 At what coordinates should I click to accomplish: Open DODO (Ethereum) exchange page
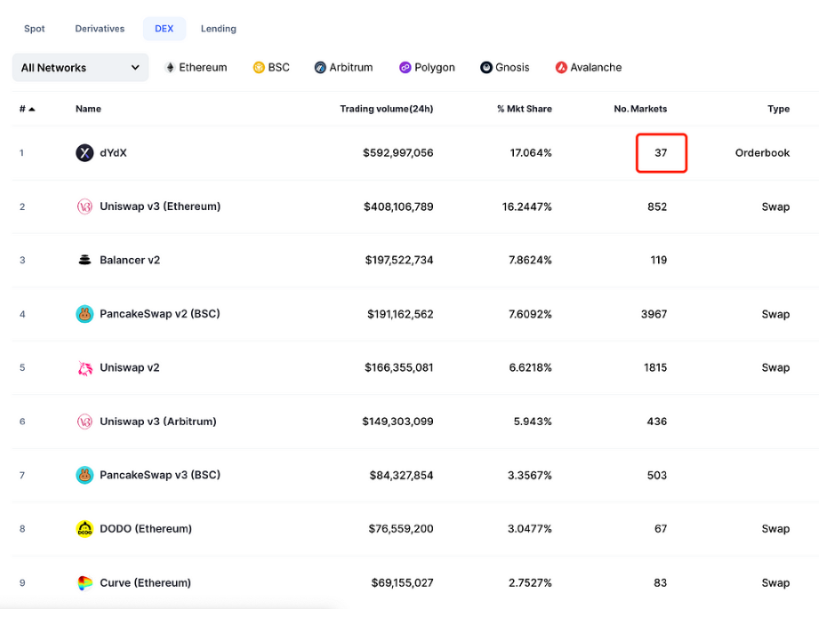(146, 529)
